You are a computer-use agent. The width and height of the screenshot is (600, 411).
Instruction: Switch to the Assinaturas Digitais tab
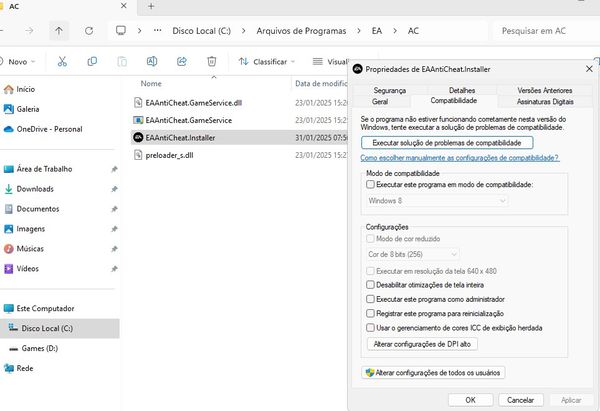click(x=545, y=101)
